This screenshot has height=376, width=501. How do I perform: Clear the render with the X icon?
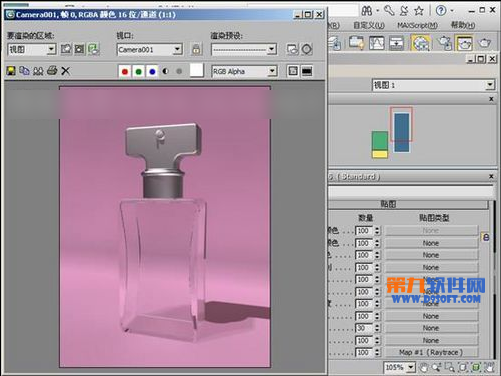[66, 71]
